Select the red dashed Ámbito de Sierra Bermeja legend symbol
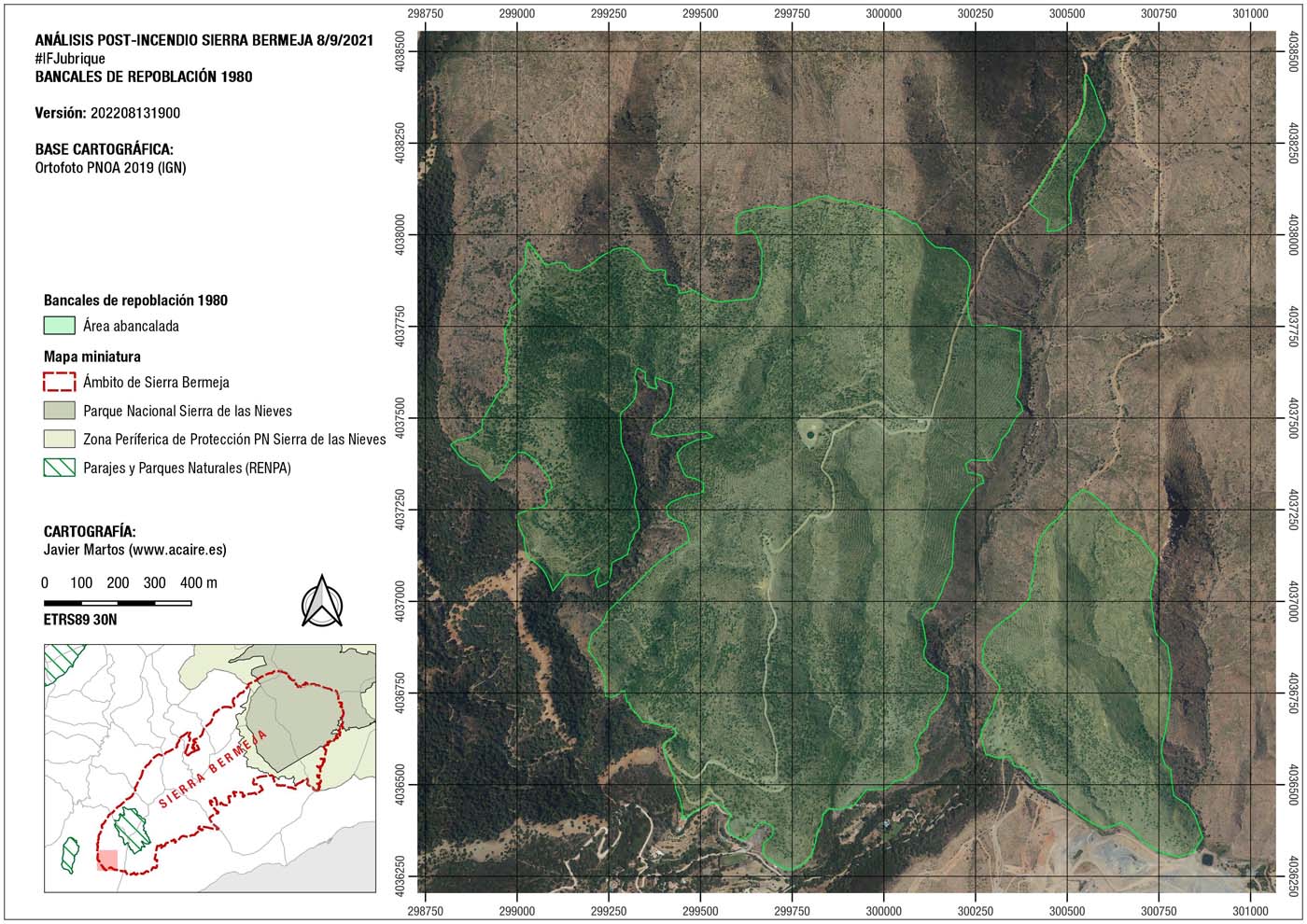Viewport: 1307px width, 924px height. pyautogui.click(x=60, y=382)
